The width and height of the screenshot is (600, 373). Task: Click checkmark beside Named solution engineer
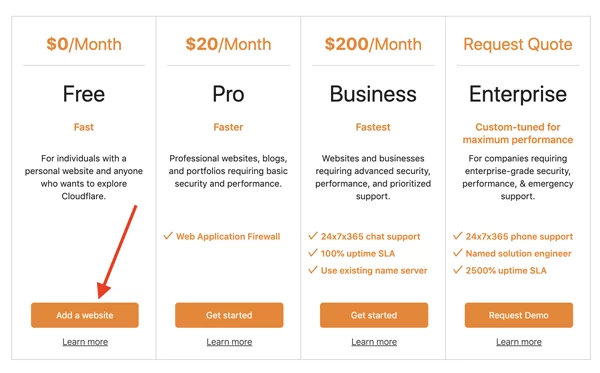pyautogui.click(x=458, y=253)
